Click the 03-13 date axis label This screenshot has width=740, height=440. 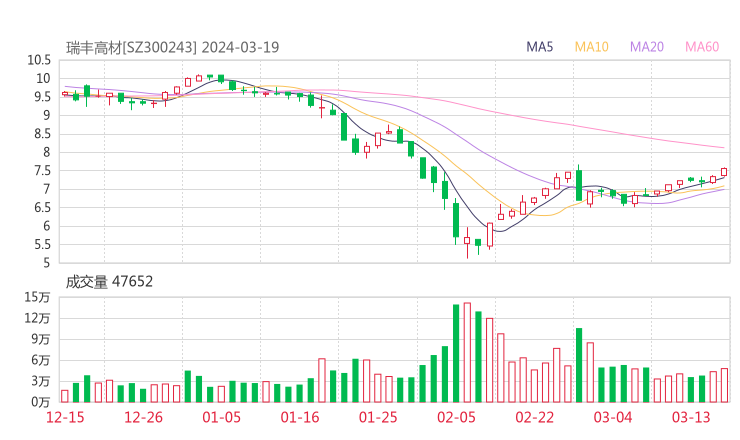coord(691,417)
